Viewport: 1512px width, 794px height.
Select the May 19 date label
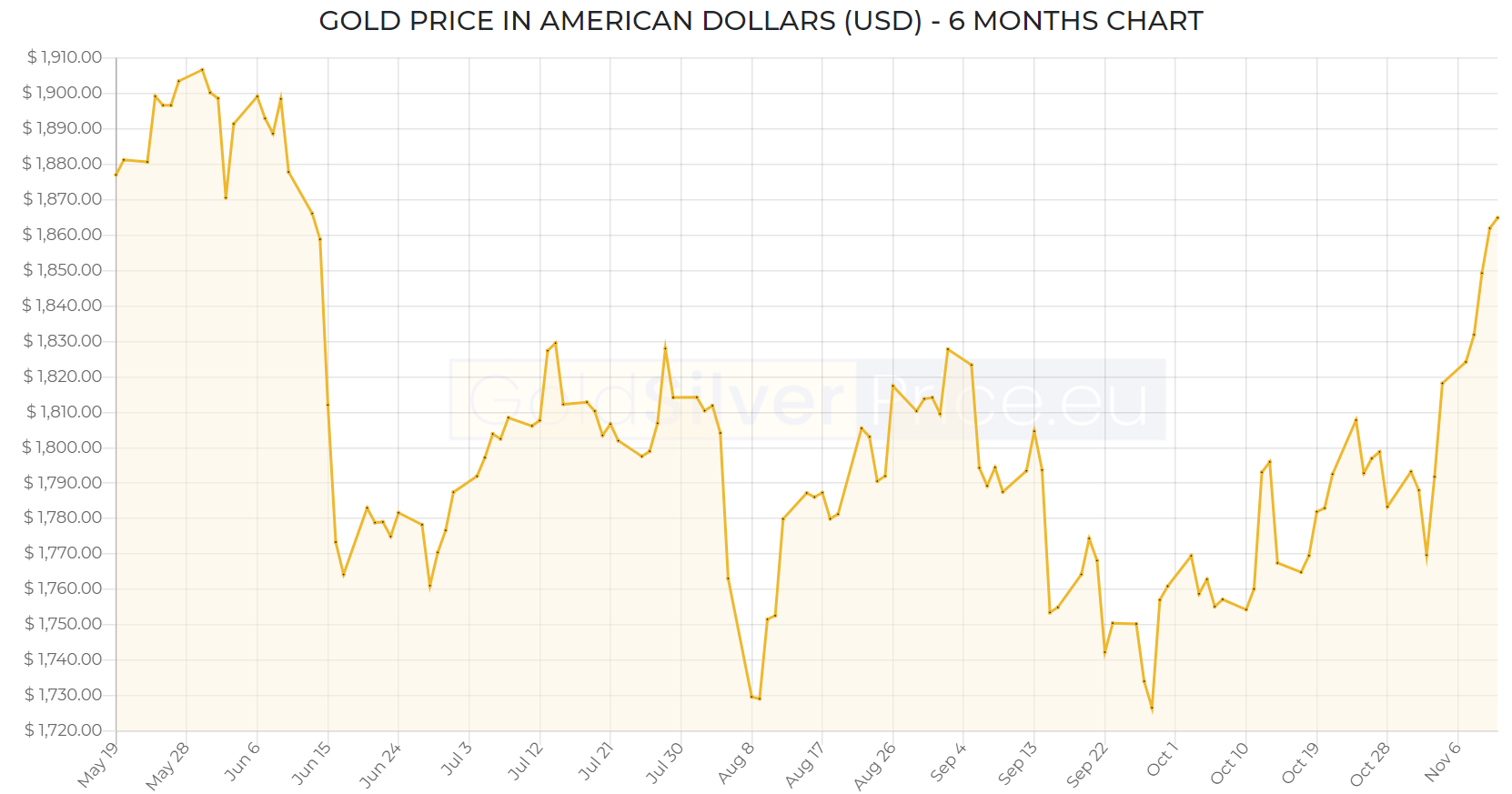tap(98, 764)
